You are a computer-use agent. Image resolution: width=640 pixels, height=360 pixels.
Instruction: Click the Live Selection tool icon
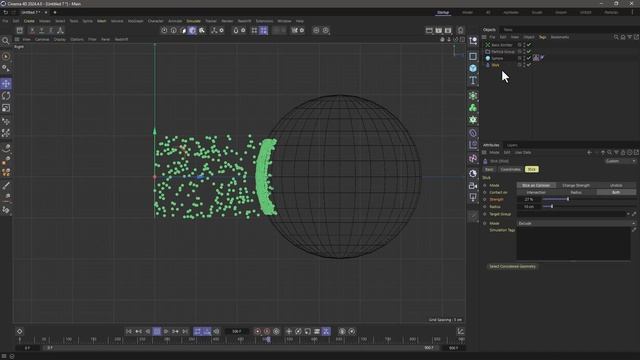click(x=6, y=56)
